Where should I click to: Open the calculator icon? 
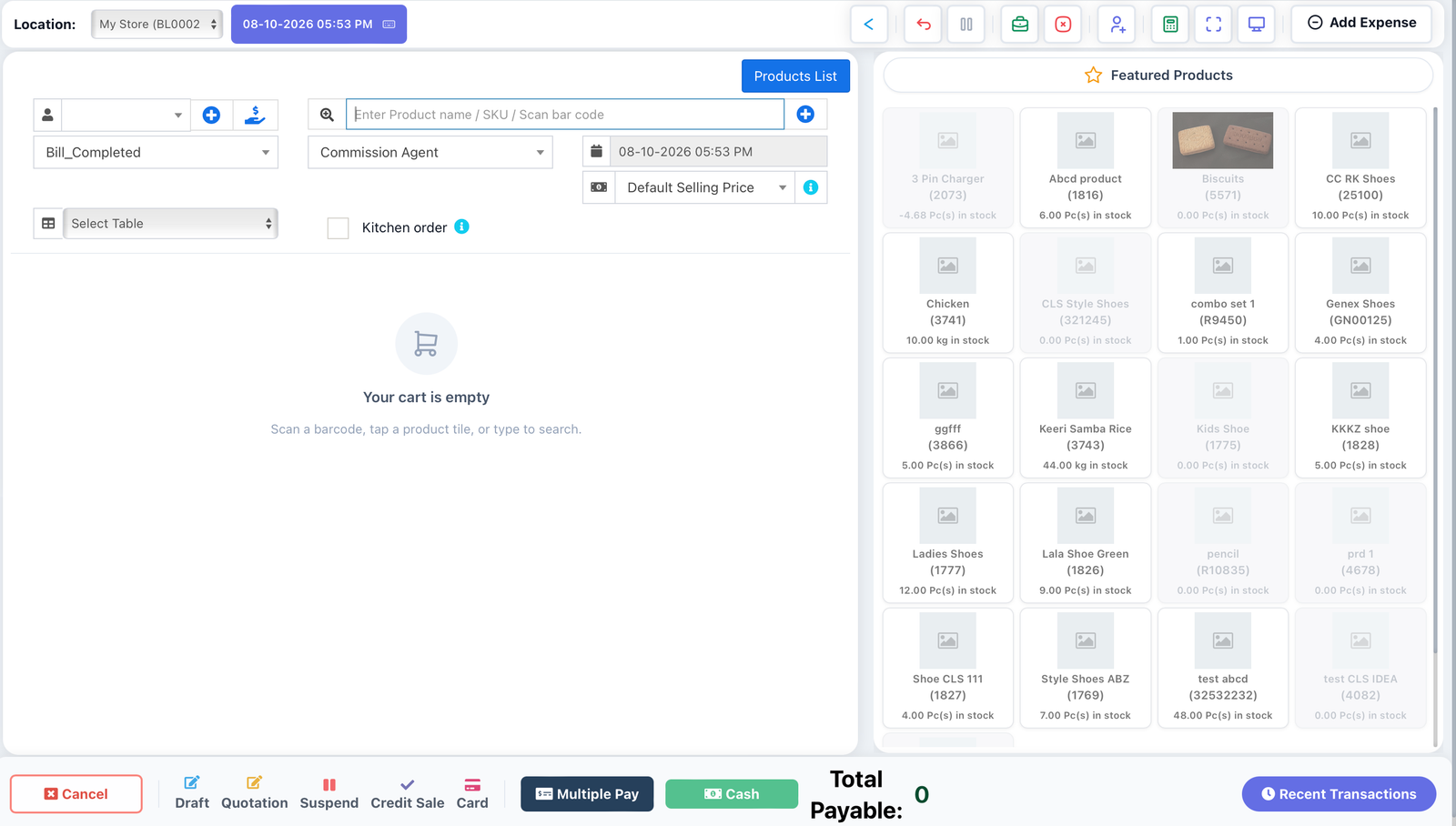click(x=1170, y=25)
